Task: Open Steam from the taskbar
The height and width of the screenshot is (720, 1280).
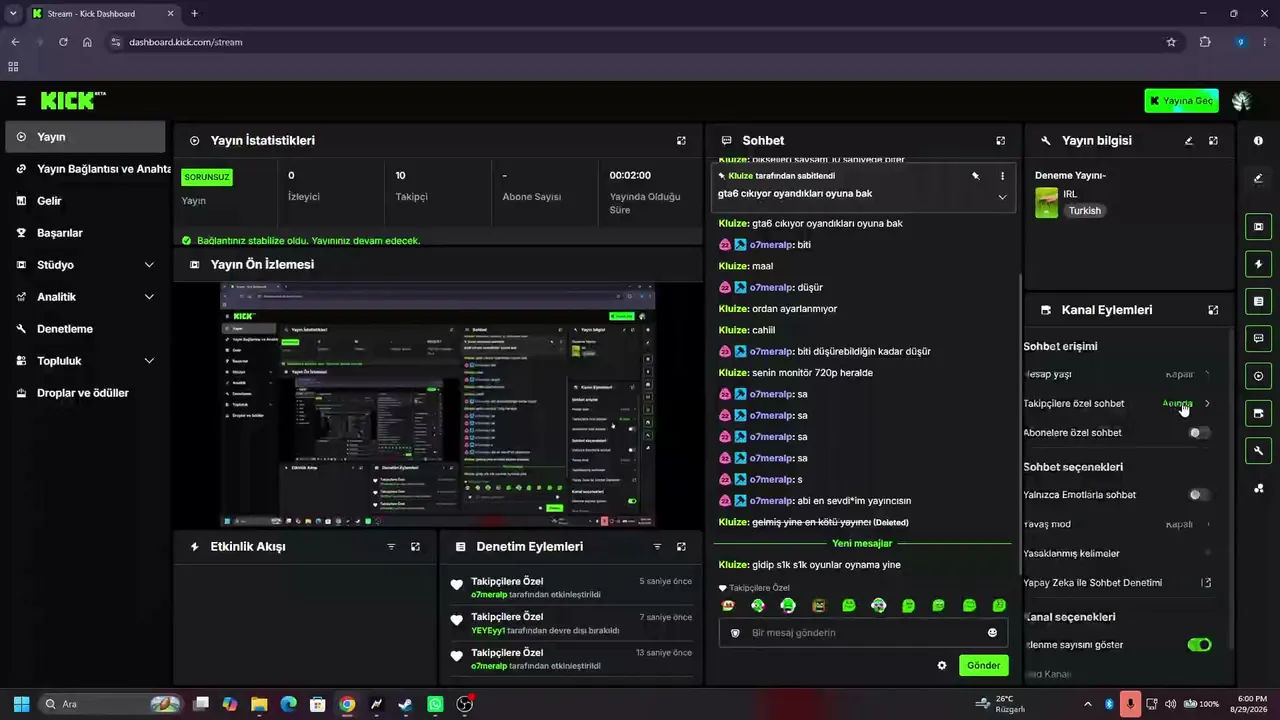Action: pyautogui.click(x=405, y=704)
